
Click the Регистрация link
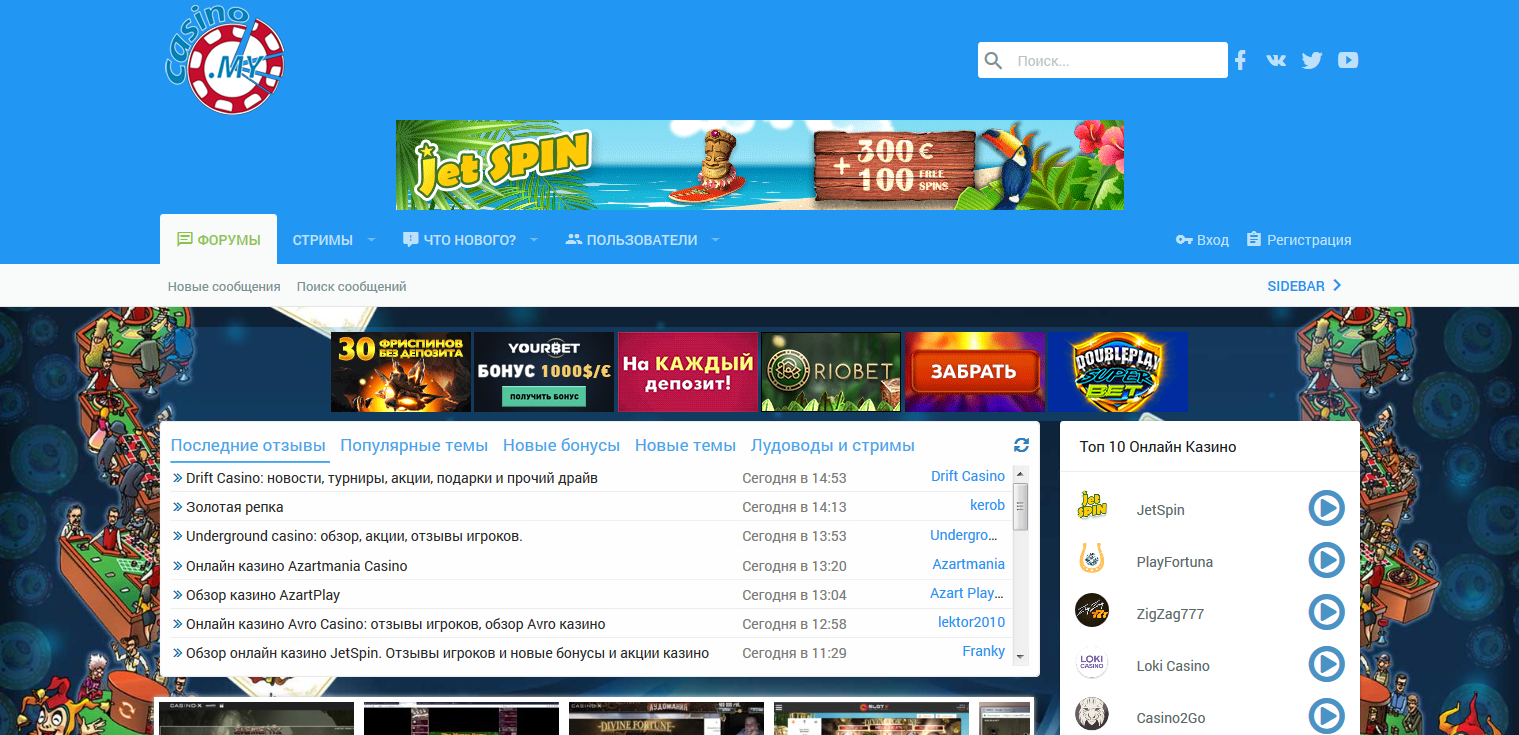click(x=1309, y=240)
